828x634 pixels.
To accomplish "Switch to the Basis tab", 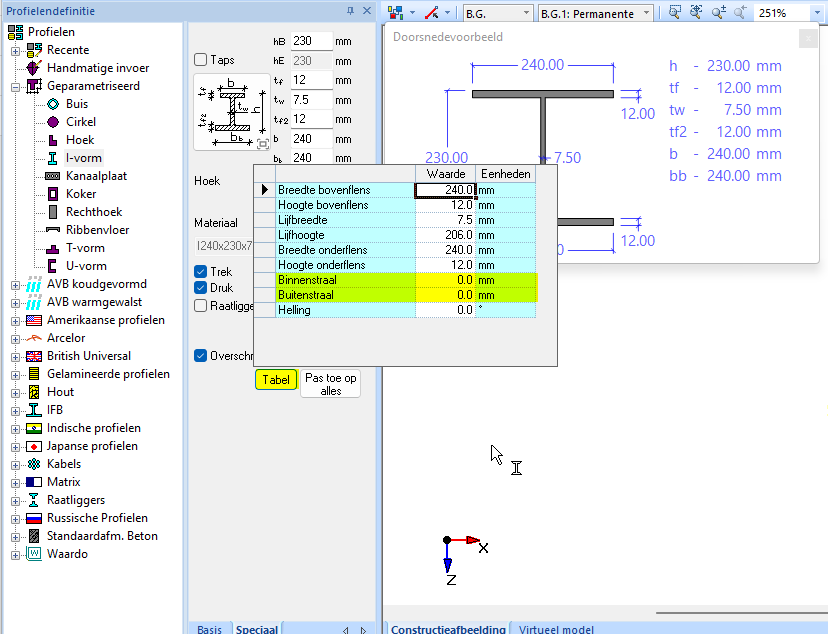I will click(209, 629).
